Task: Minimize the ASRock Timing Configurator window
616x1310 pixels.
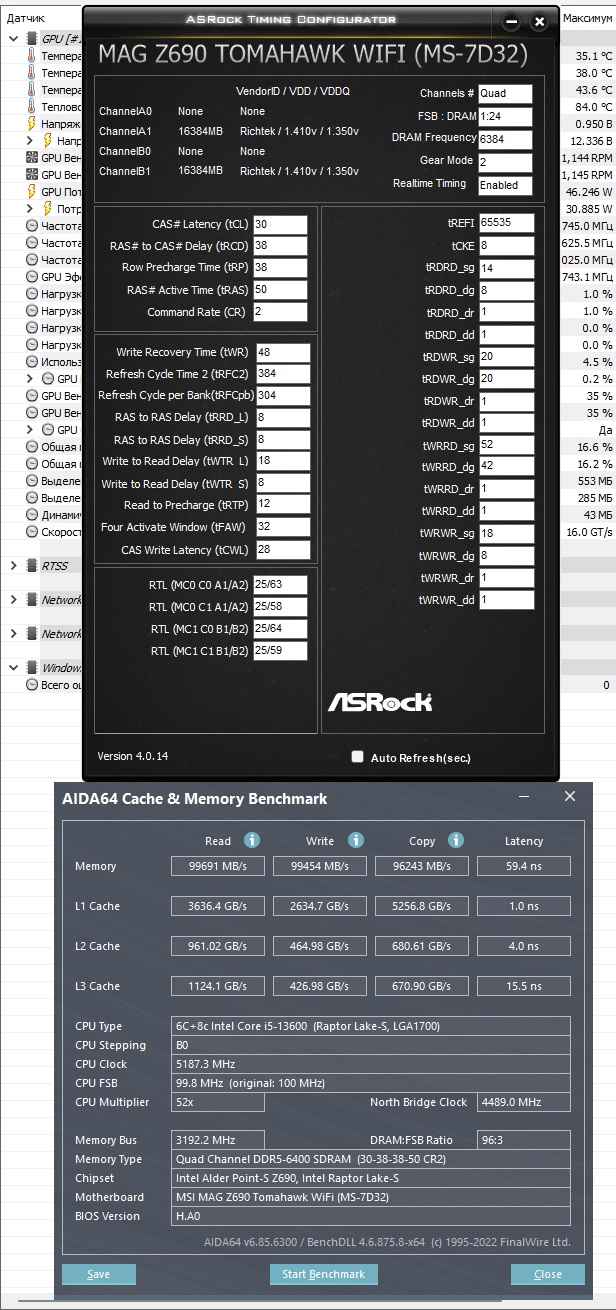Action: 512,21
